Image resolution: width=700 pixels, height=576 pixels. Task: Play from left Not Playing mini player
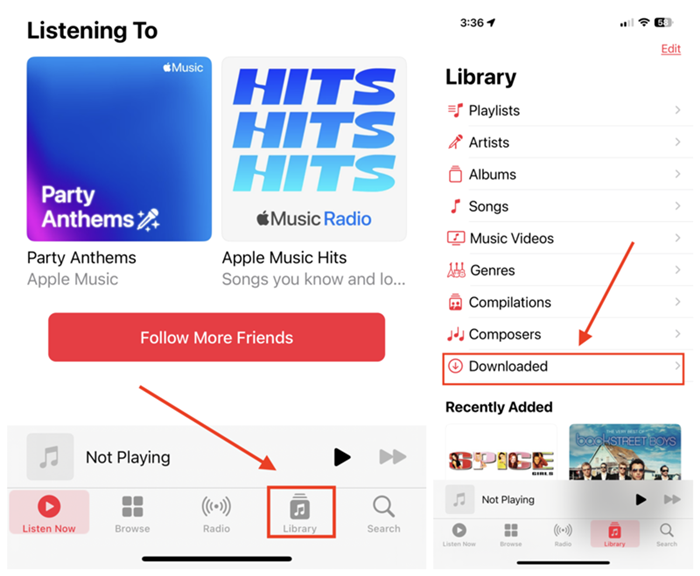point(342,457)
